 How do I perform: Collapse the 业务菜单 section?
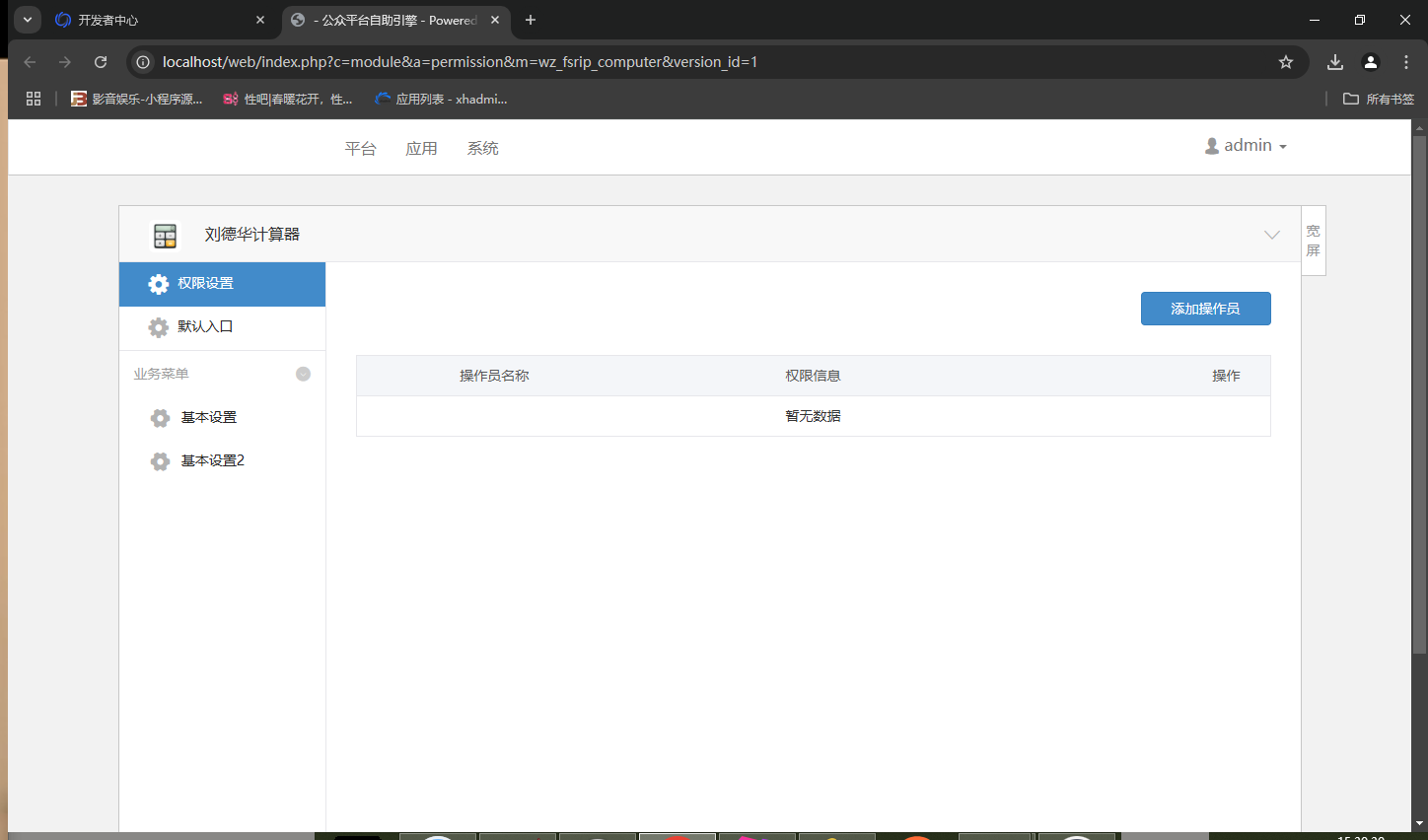[x=303, y=374]
